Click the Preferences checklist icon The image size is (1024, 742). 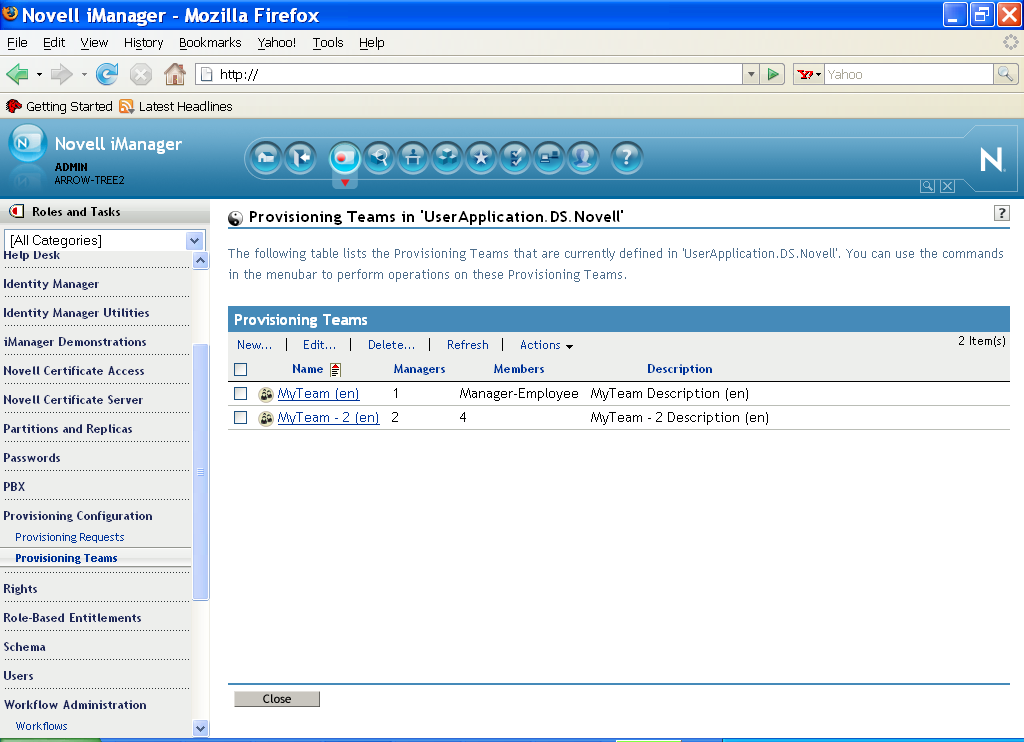(x=515, y=157)
